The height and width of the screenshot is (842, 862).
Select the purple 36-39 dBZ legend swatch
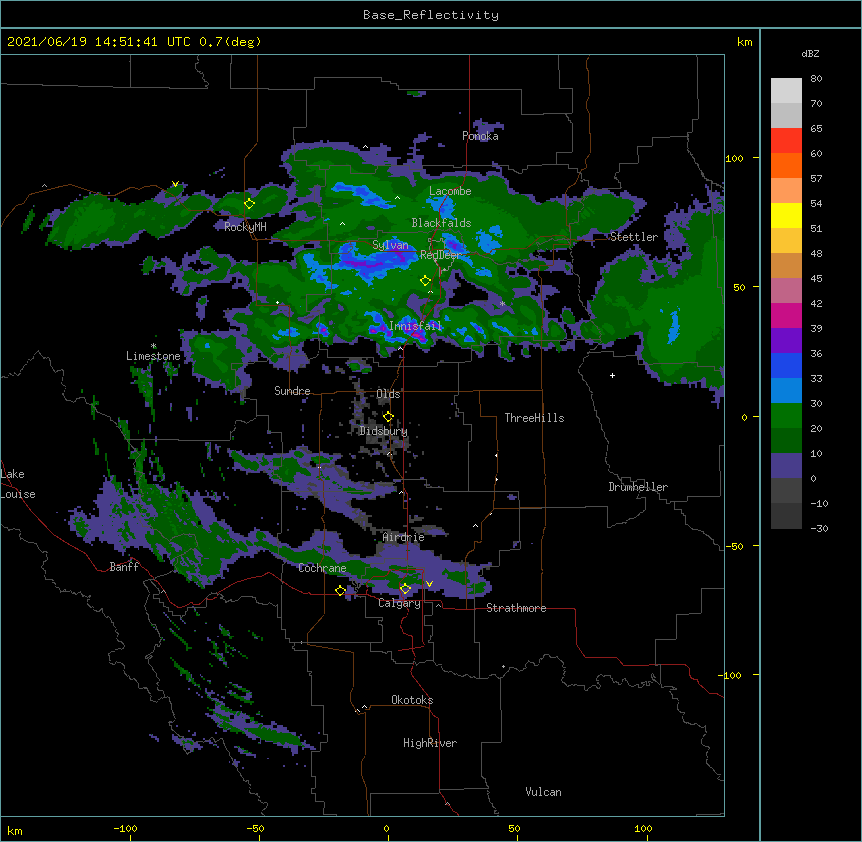pyautogui.click(x=786, y=341)
